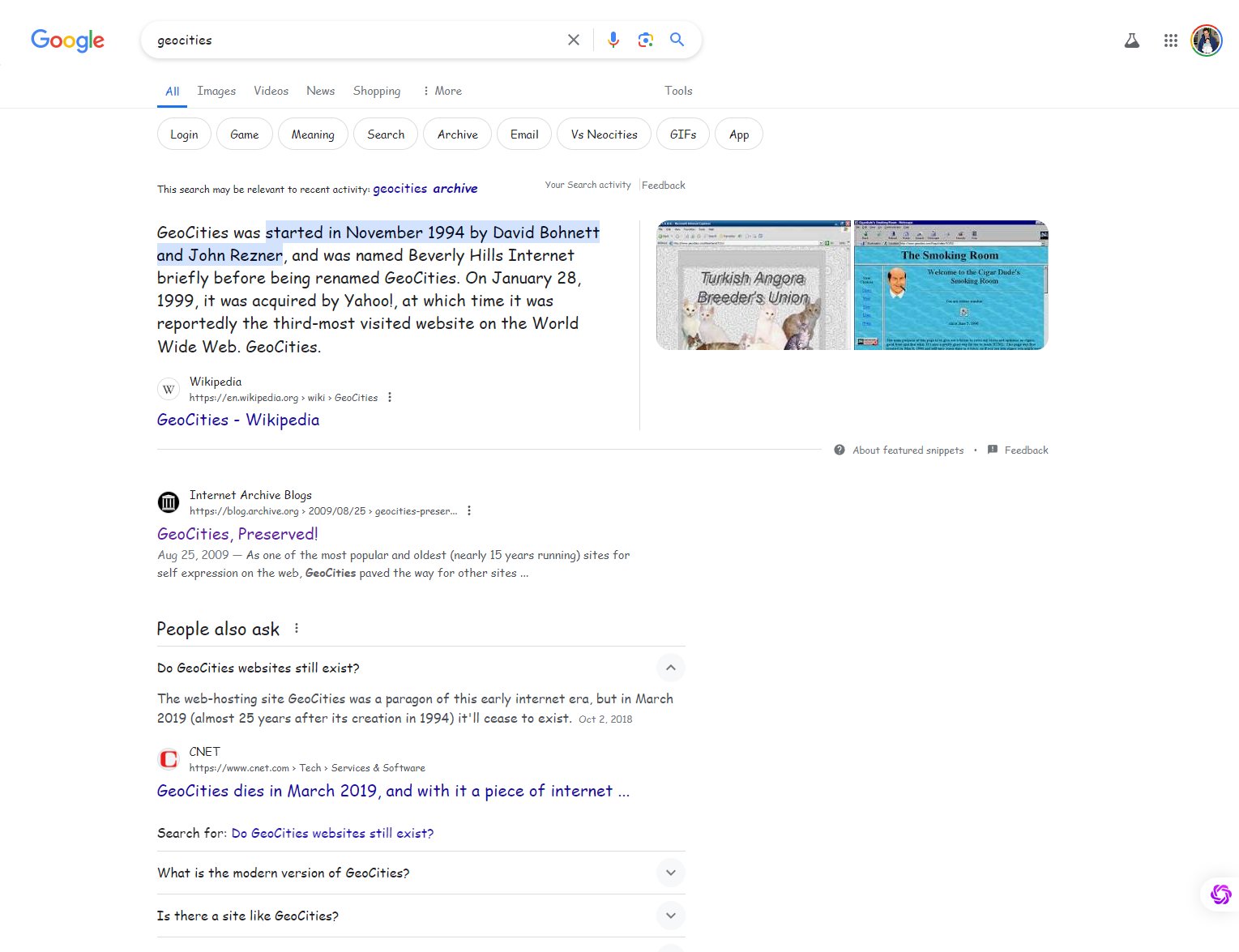This screenshot has height=952, width=1239.
Task: Click the CNET favicon
Action: 169,759
